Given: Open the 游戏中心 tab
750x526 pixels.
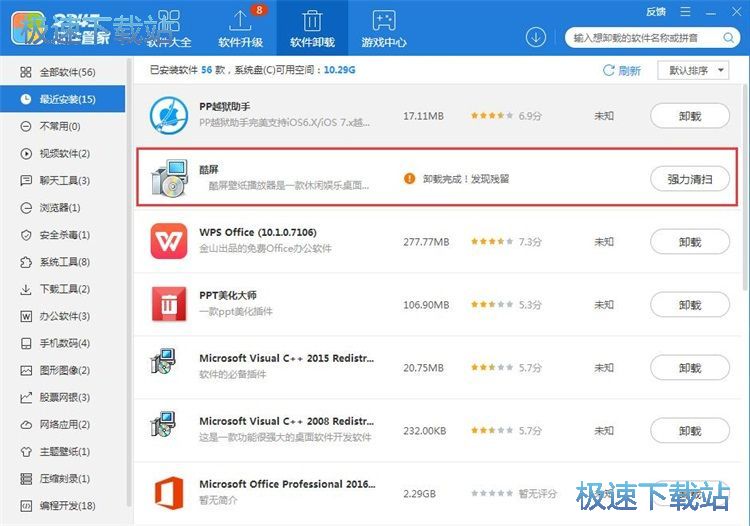Looking at the screenshot, I should click(x=384, y=28).
